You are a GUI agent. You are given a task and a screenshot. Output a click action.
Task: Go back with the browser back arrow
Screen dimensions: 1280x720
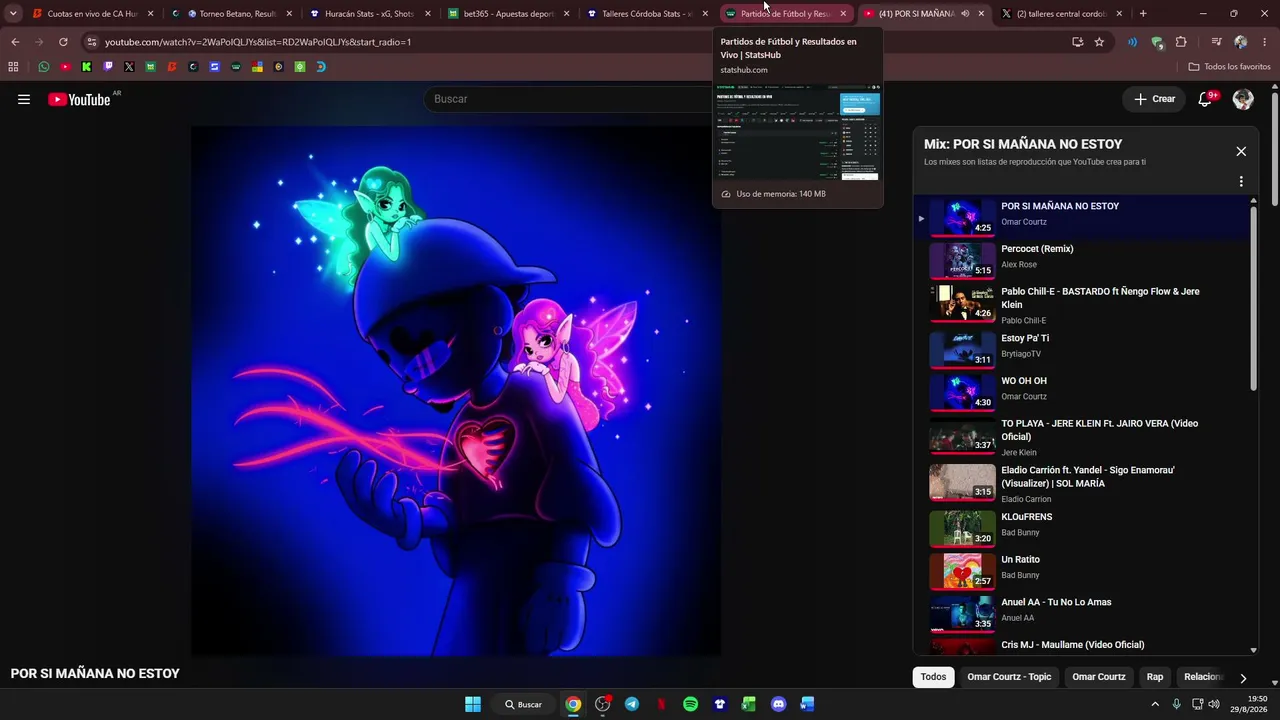pos(15,42)
